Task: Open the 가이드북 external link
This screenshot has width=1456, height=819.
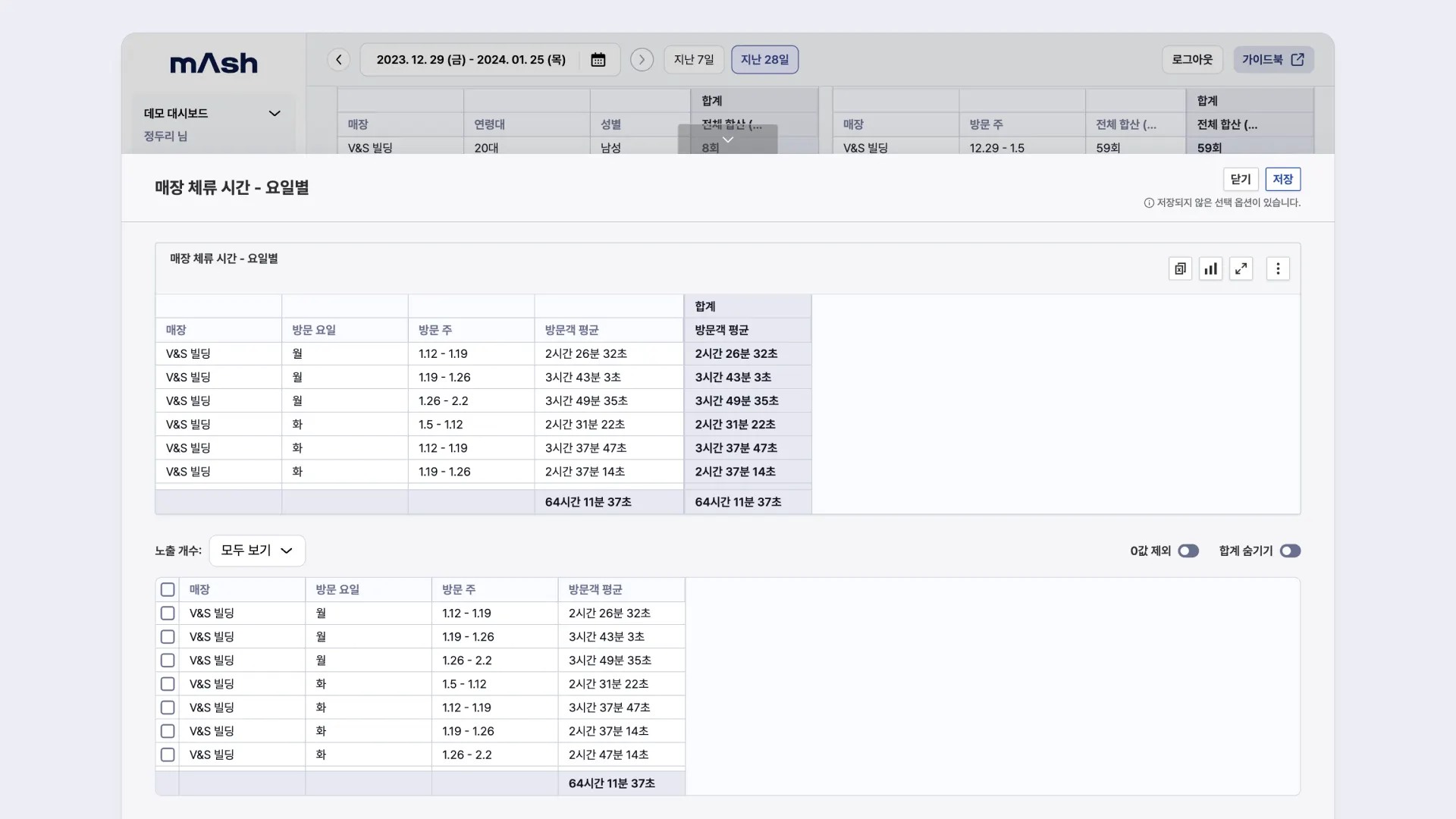Action: (1273, 60)
